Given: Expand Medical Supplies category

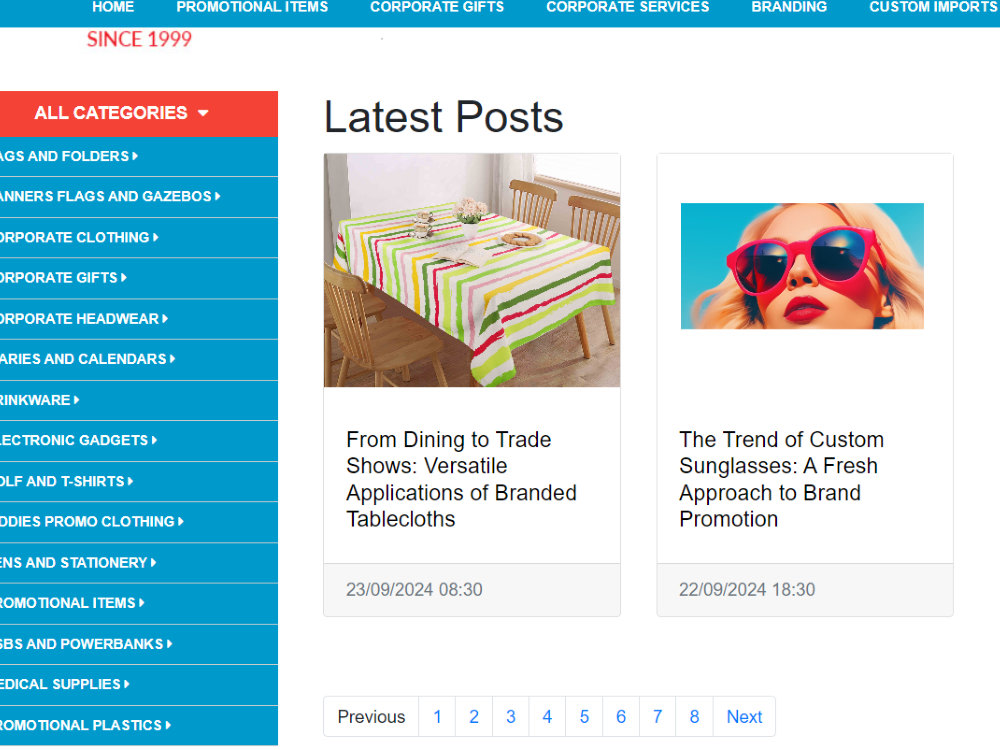Looking at the screenshot, I should 139,684.
